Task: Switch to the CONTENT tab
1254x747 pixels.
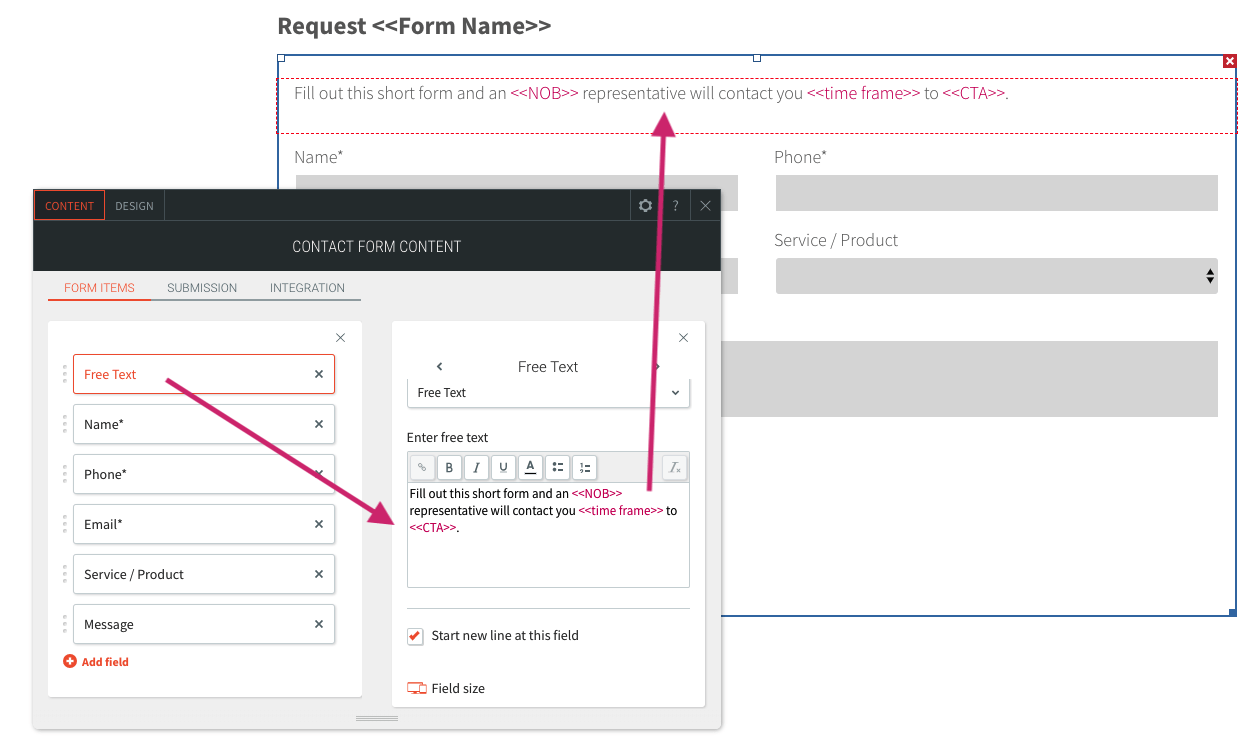Action: [69, 205]
